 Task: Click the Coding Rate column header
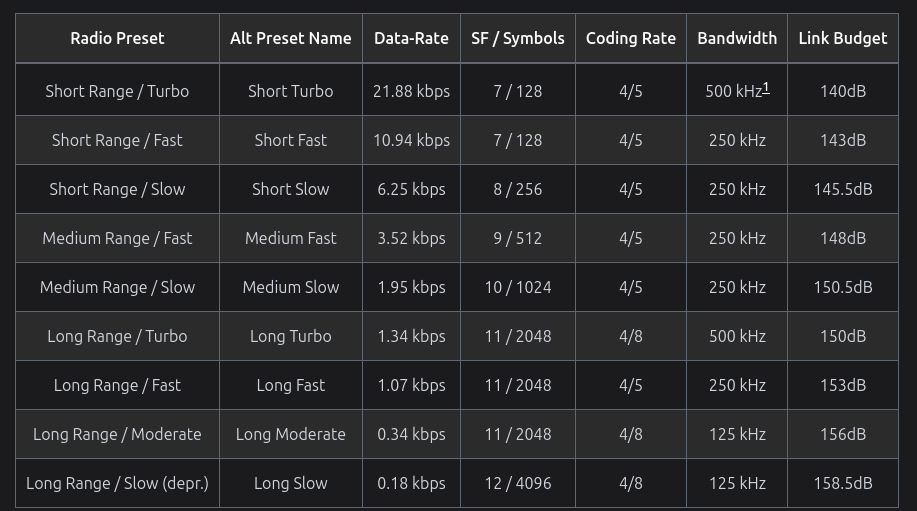click(630, 39)
